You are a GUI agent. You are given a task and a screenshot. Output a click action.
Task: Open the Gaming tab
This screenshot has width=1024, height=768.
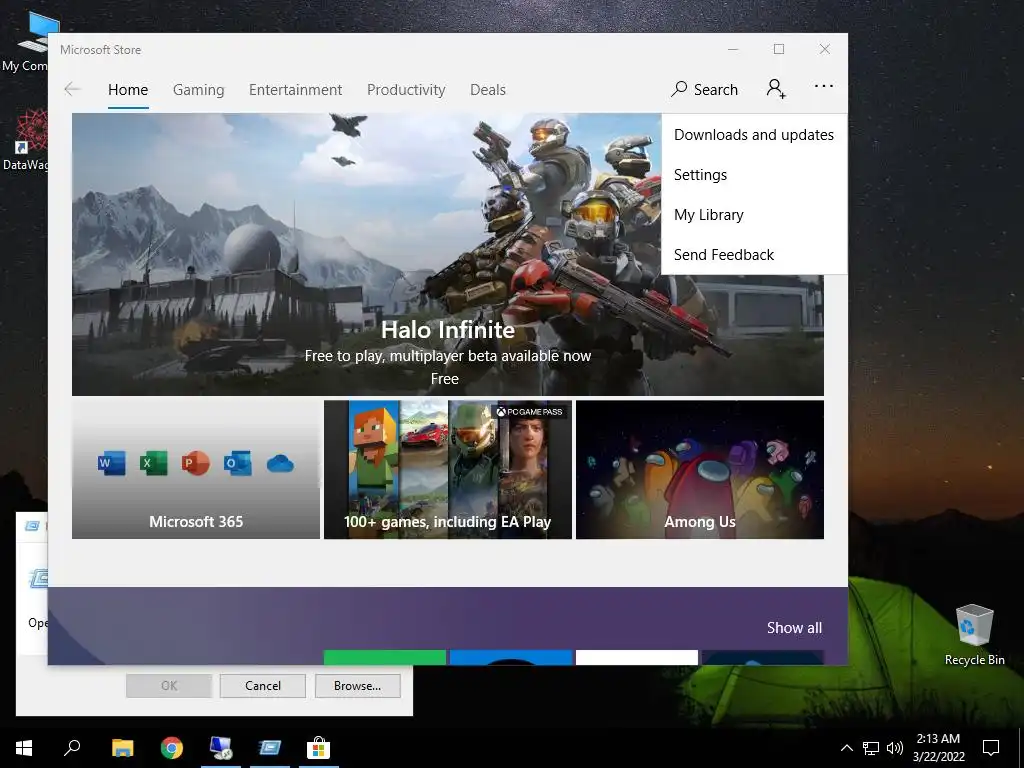(199, 89)
